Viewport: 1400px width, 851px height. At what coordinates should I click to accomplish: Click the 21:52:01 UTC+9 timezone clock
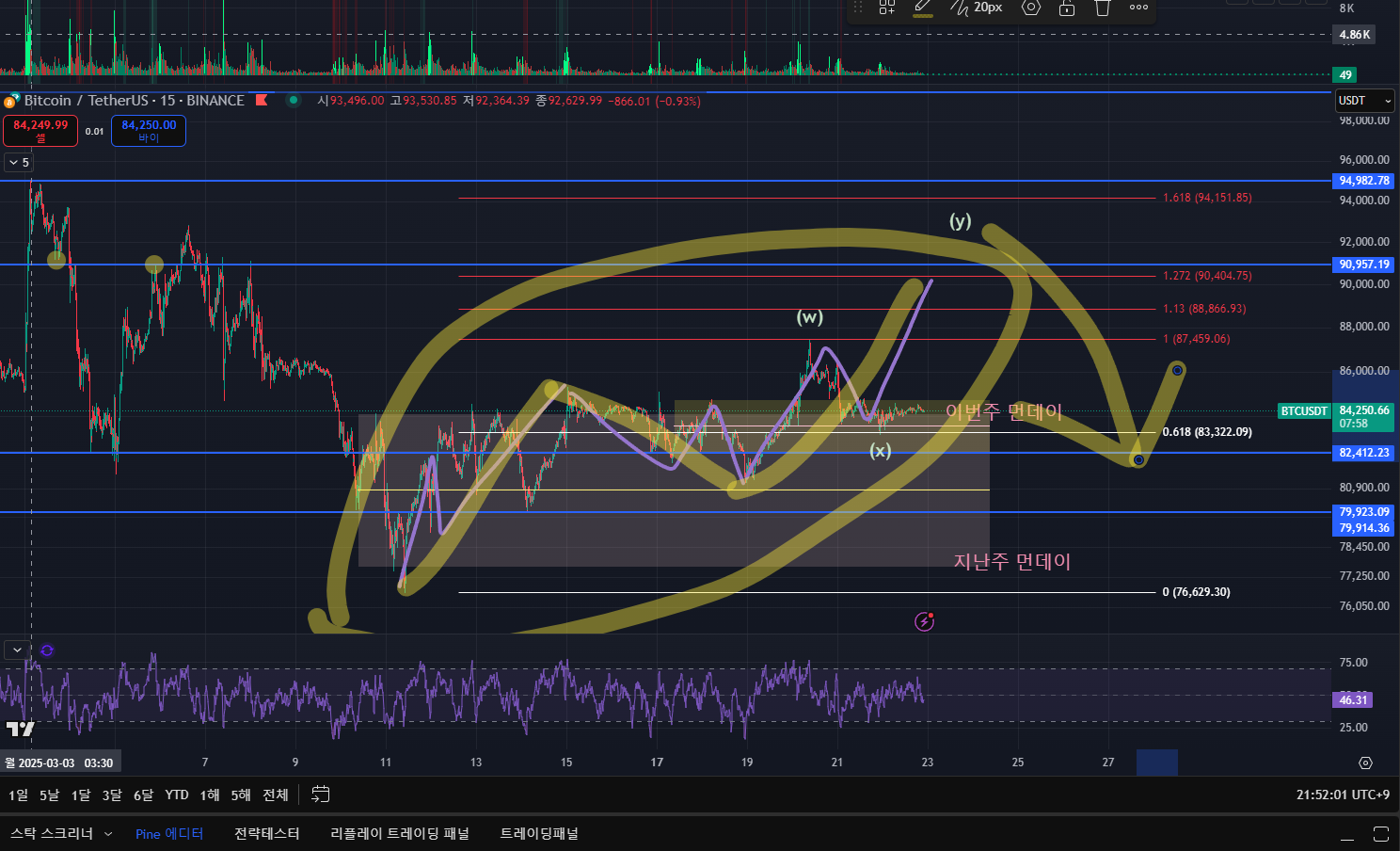pyautogui.click(x=1343, y=795)
